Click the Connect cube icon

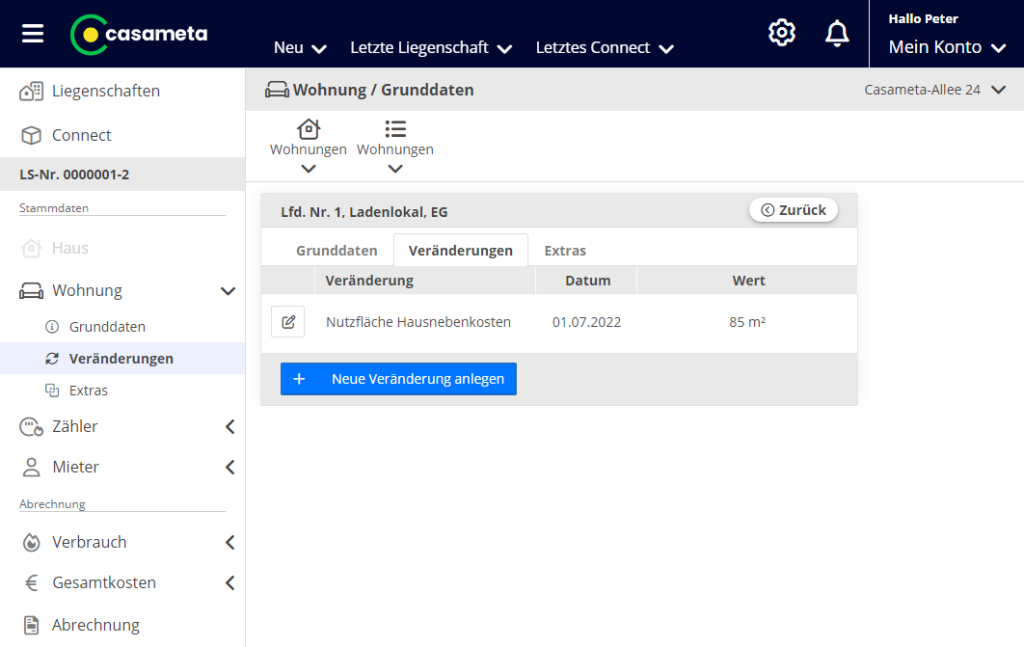[31, 135]
